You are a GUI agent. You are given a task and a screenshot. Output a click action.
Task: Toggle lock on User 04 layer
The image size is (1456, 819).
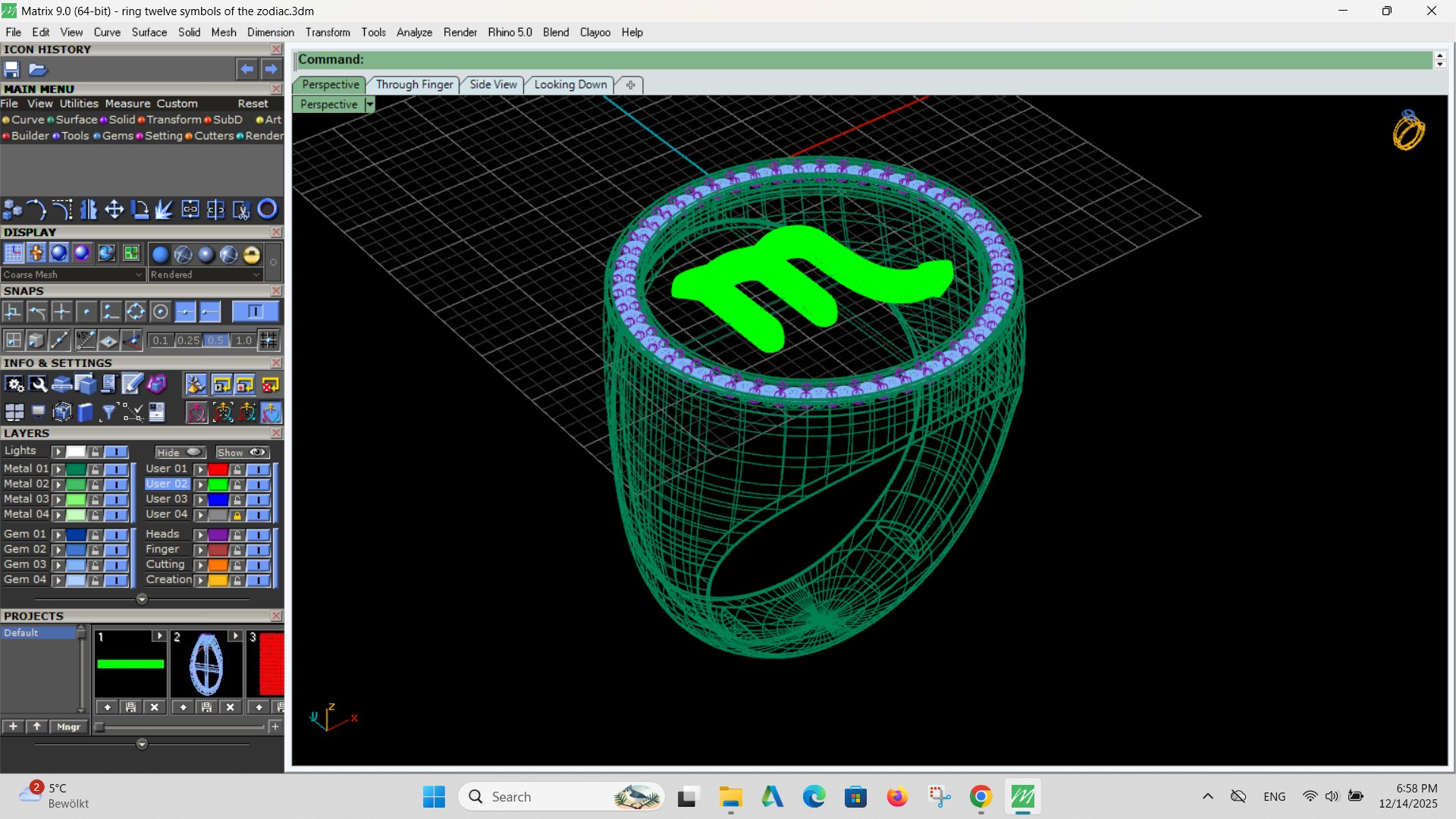[237, 516]
